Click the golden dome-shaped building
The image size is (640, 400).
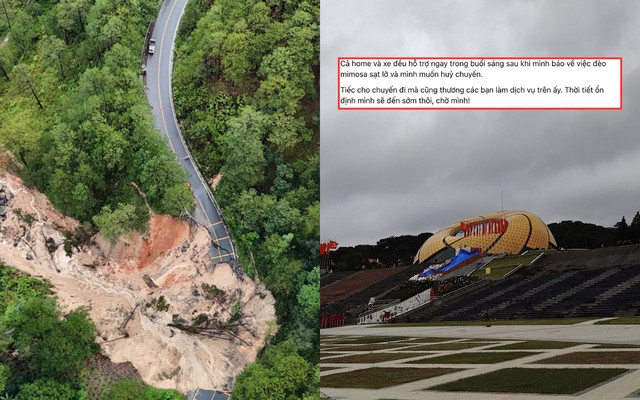[486, 235]
